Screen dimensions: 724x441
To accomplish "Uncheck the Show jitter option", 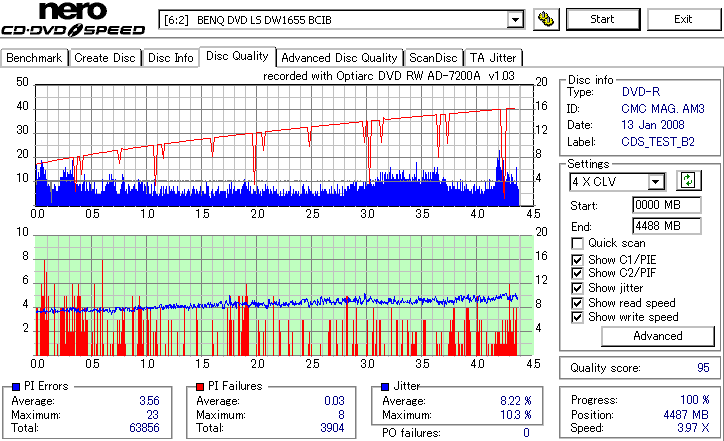I will click(x=577, y=288).
